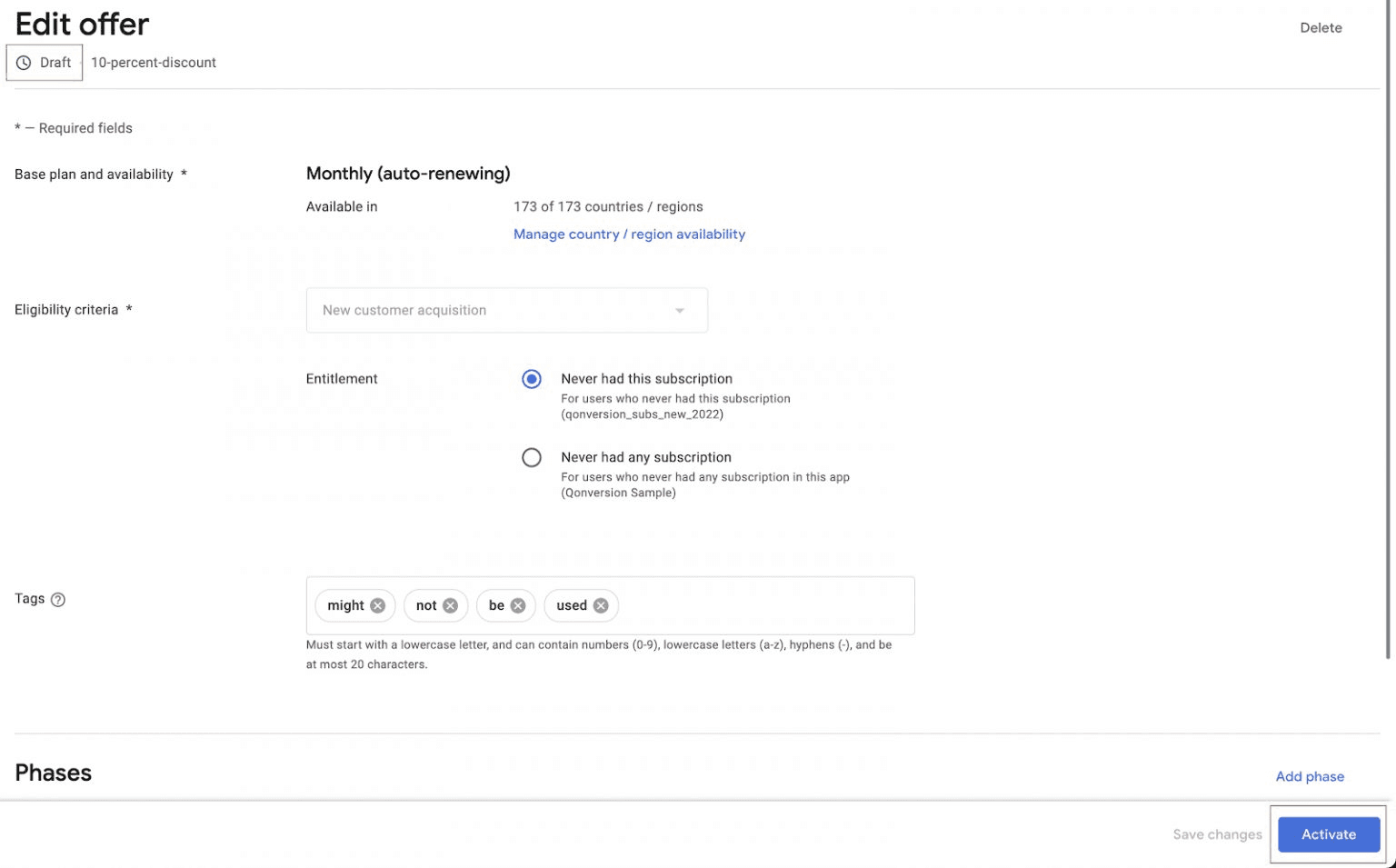Remove the "might" tag
The height and width of the screenshot is (868, 1396).
[x=379, y=605]
